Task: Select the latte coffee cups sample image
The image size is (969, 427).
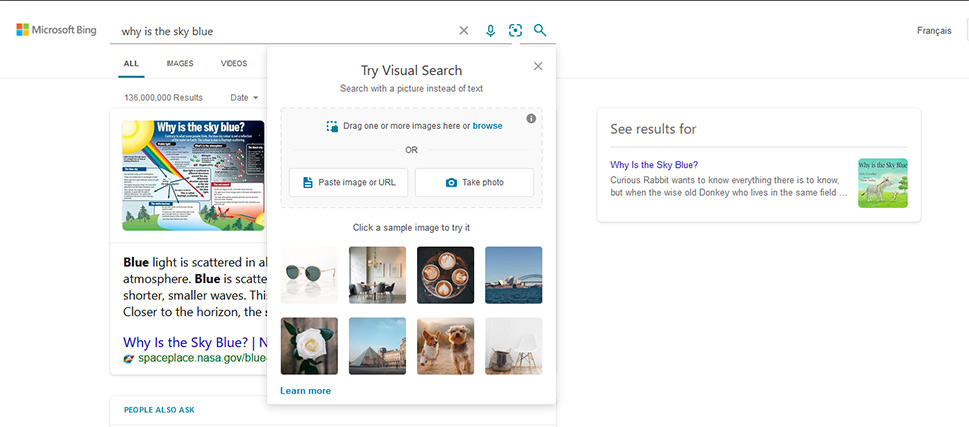Action: (446, 275)
